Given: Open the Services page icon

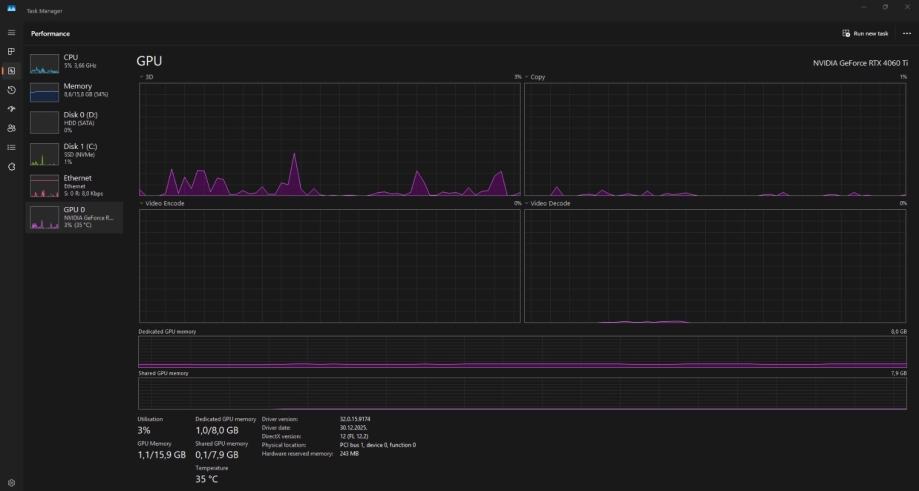Looking at the screenshot, I should point(11,167).
